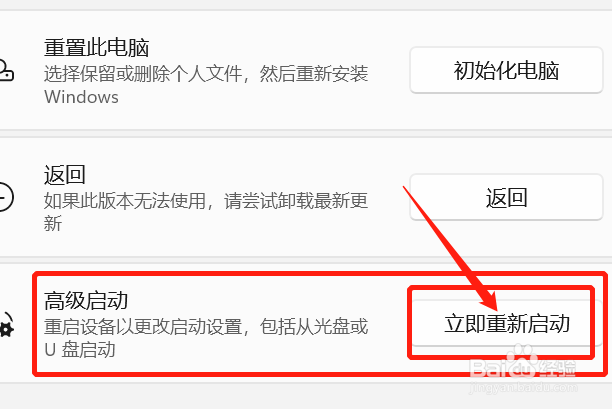Click 立即重新启动 restart now button

pos(506,324)
